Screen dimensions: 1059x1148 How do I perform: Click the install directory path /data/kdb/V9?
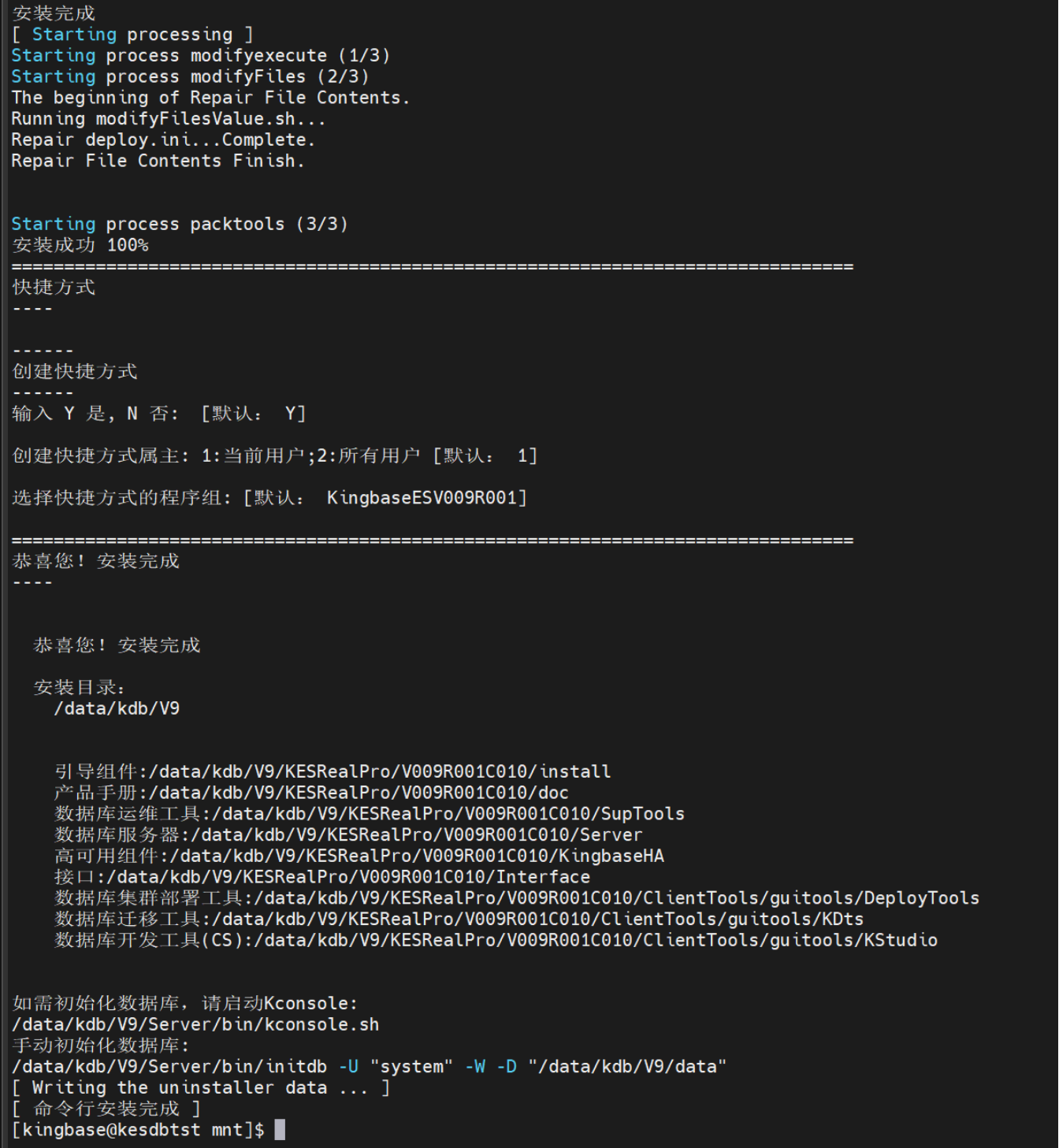tap(117, 708)
